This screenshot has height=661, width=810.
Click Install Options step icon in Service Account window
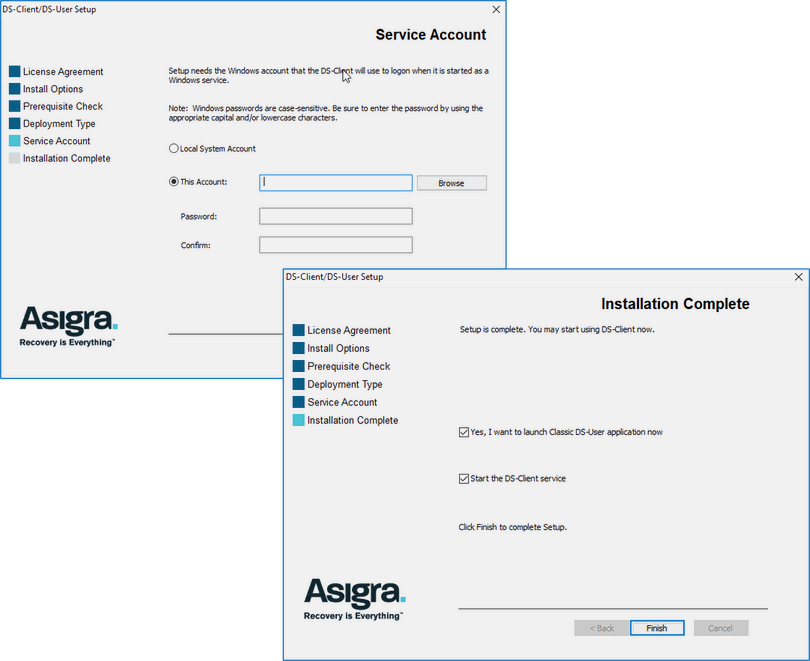point(14,89)
